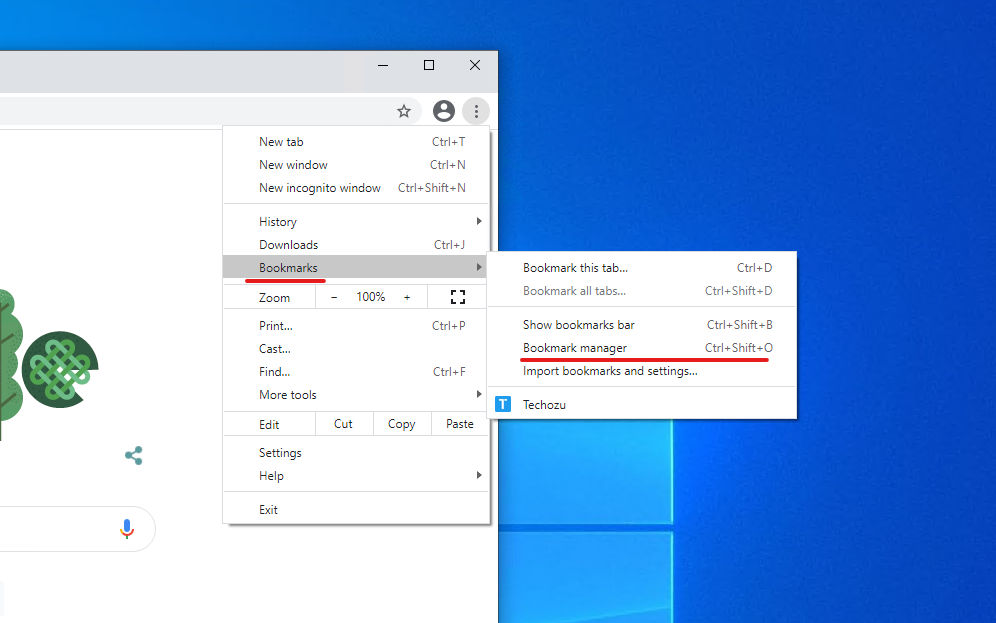This screenshot has width=996, height=623.
Task: Click the three-dot Chrome menu button
Action: click(476, 111)
